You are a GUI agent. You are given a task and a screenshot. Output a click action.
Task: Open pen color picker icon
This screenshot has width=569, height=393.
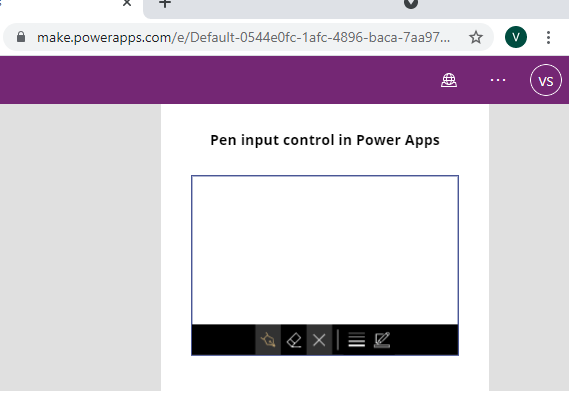pos(382,340)
